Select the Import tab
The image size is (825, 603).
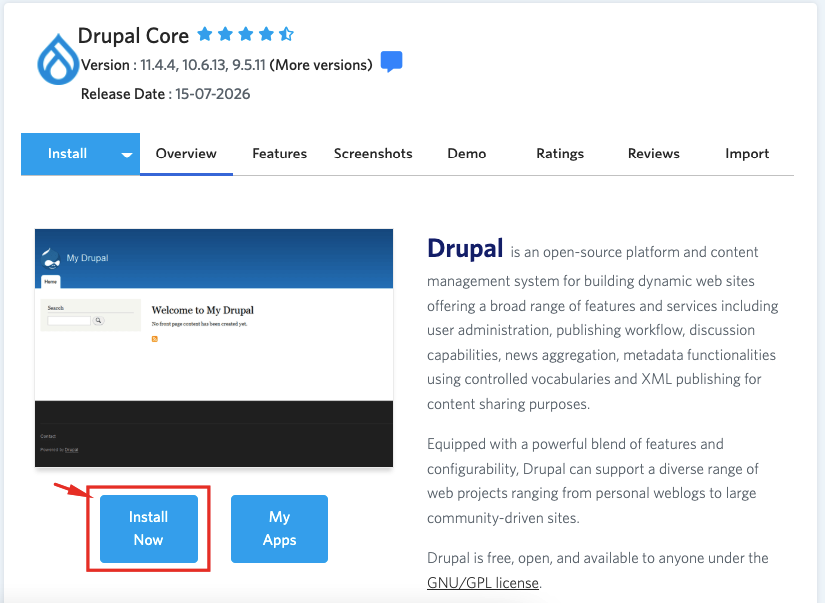tap(747, 154)
